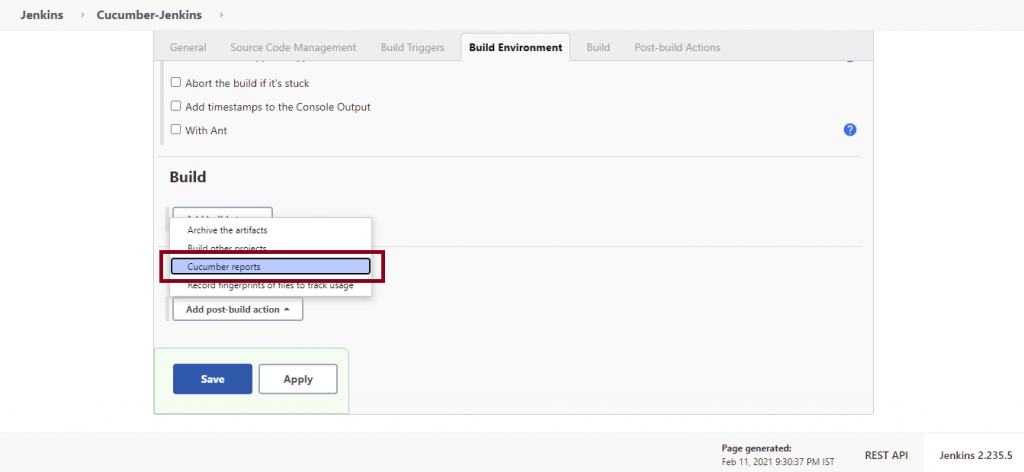Jump to the Build tab

click(598, 47)
